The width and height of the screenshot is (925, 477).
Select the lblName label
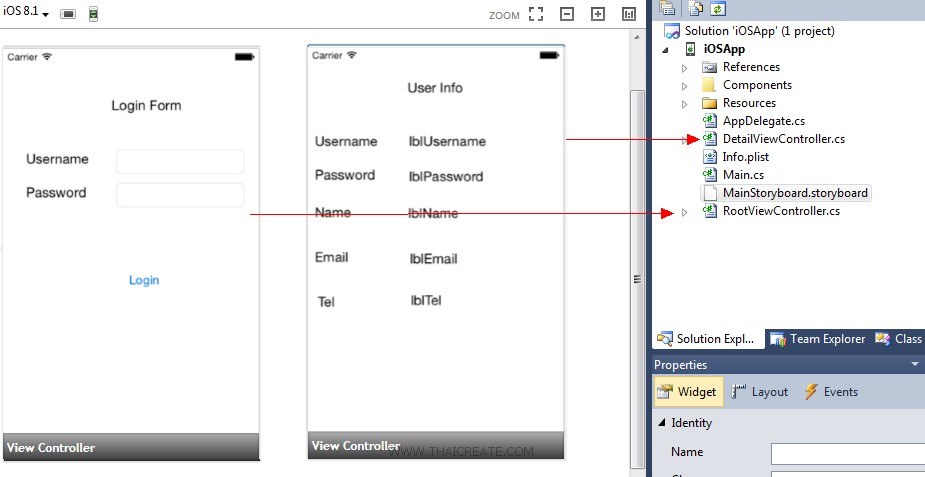point(433,213)
